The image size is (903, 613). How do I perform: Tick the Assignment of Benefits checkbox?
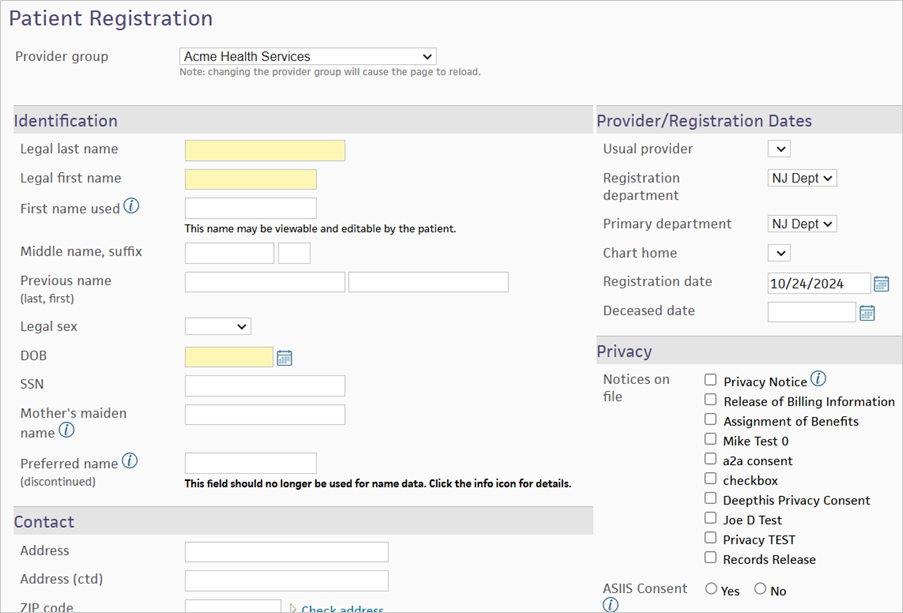[x=711, y=419]
